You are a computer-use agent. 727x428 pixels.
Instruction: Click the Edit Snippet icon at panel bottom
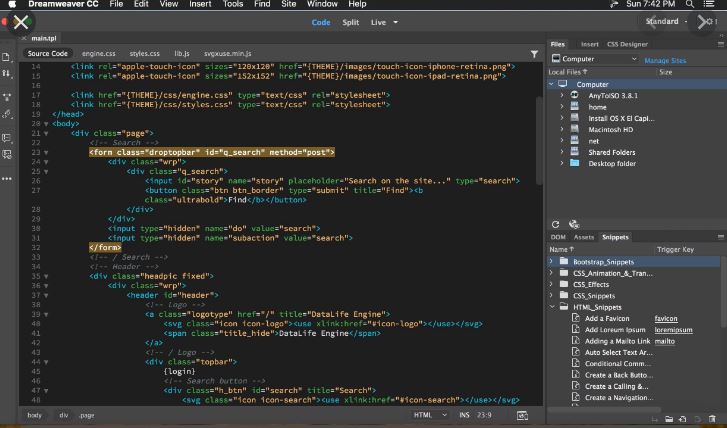[698, 419]
